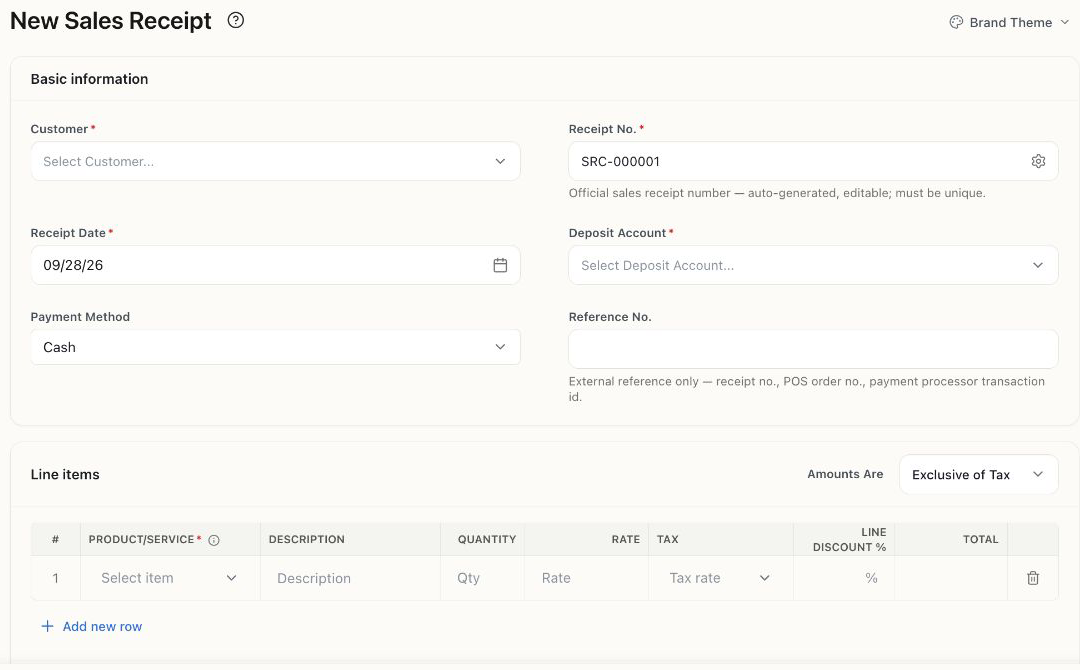This screenshot has height=670, width=1080.
Task: Open the Select item dropdown in row 1
Action: tap(169, 578)
